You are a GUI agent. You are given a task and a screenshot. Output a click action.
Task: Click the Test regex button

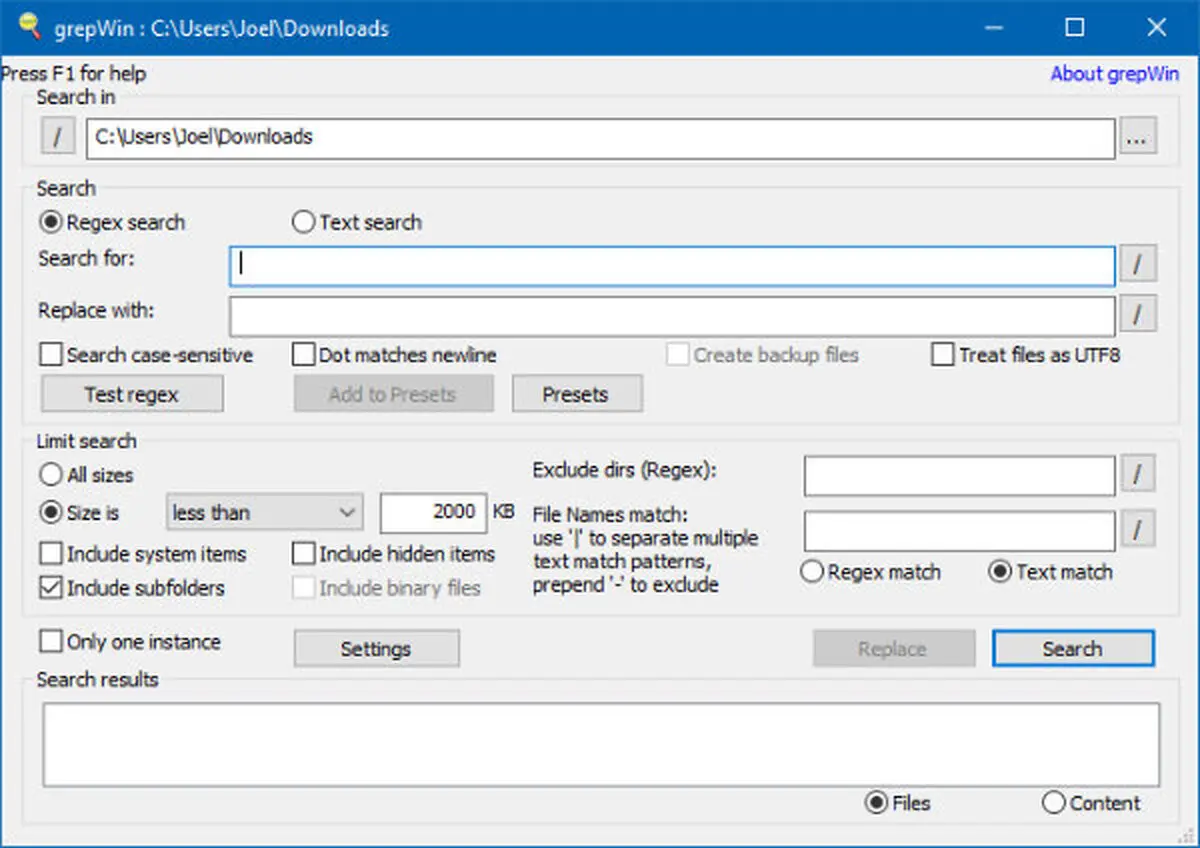click(x=132, y=394)
